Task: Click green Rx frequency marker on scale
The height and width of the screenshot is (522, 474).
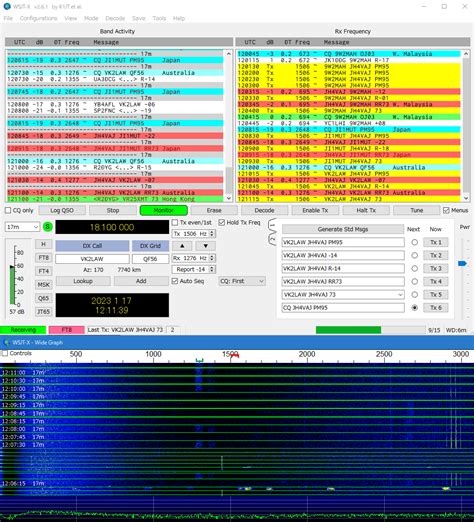Action: 199,360
